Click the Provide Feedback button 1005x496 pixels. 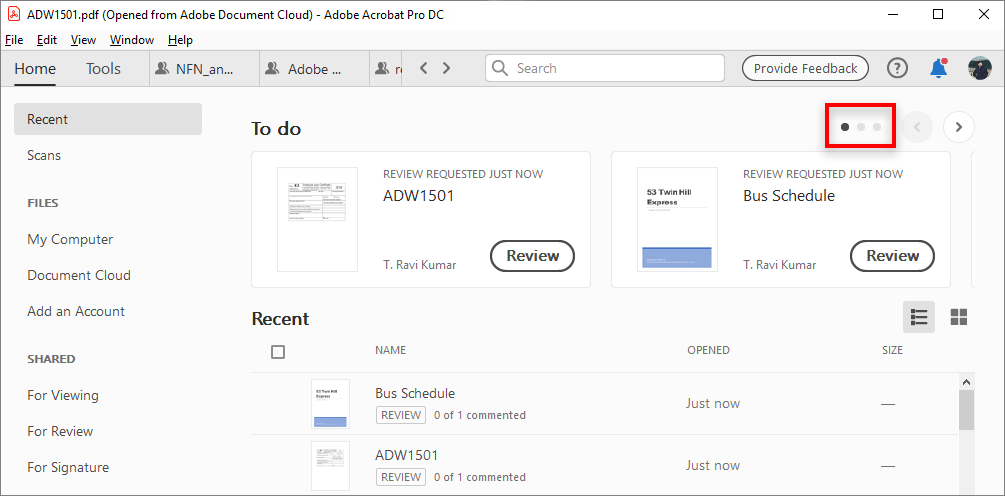pos(805,68)
